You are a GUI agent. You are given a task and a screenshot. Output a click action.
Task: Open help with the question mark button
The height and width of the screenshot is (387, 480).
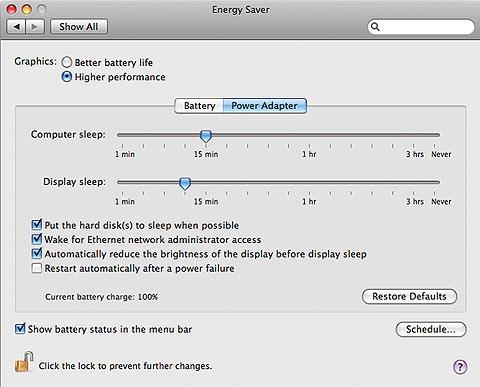[460, 367]
